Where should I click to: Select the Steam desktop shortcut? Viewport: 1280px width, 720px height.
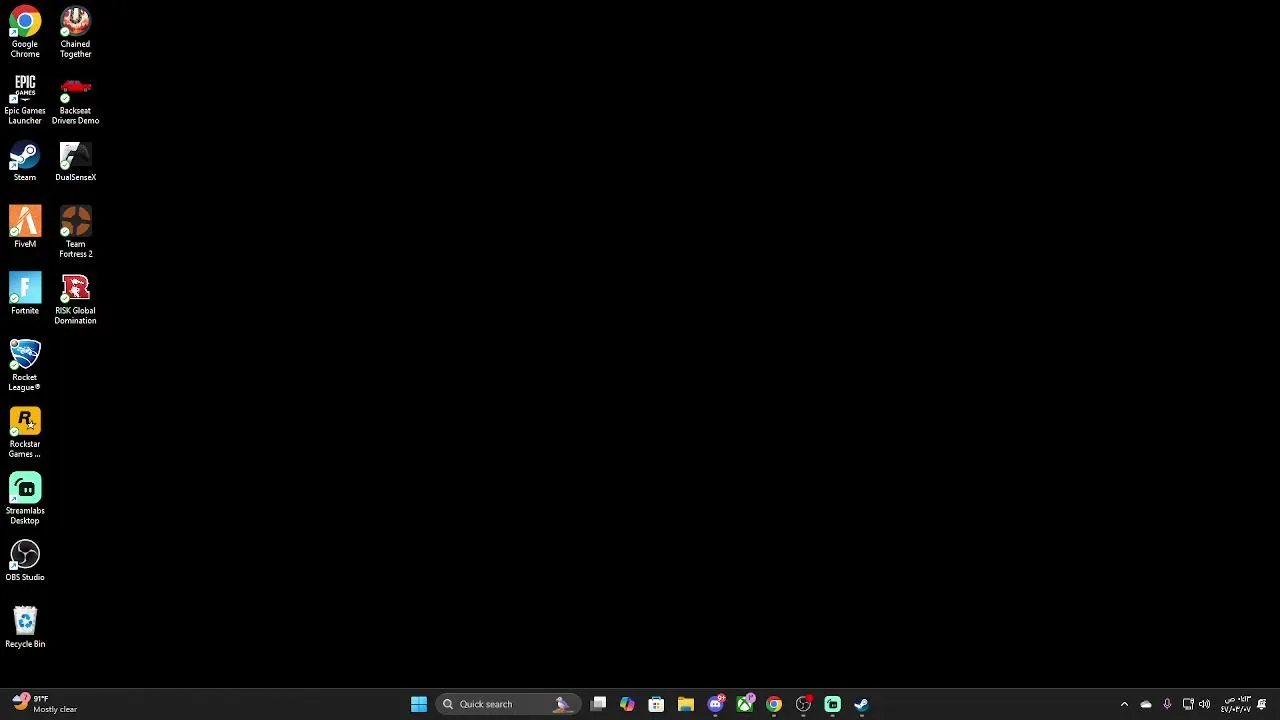click(25, 162)
